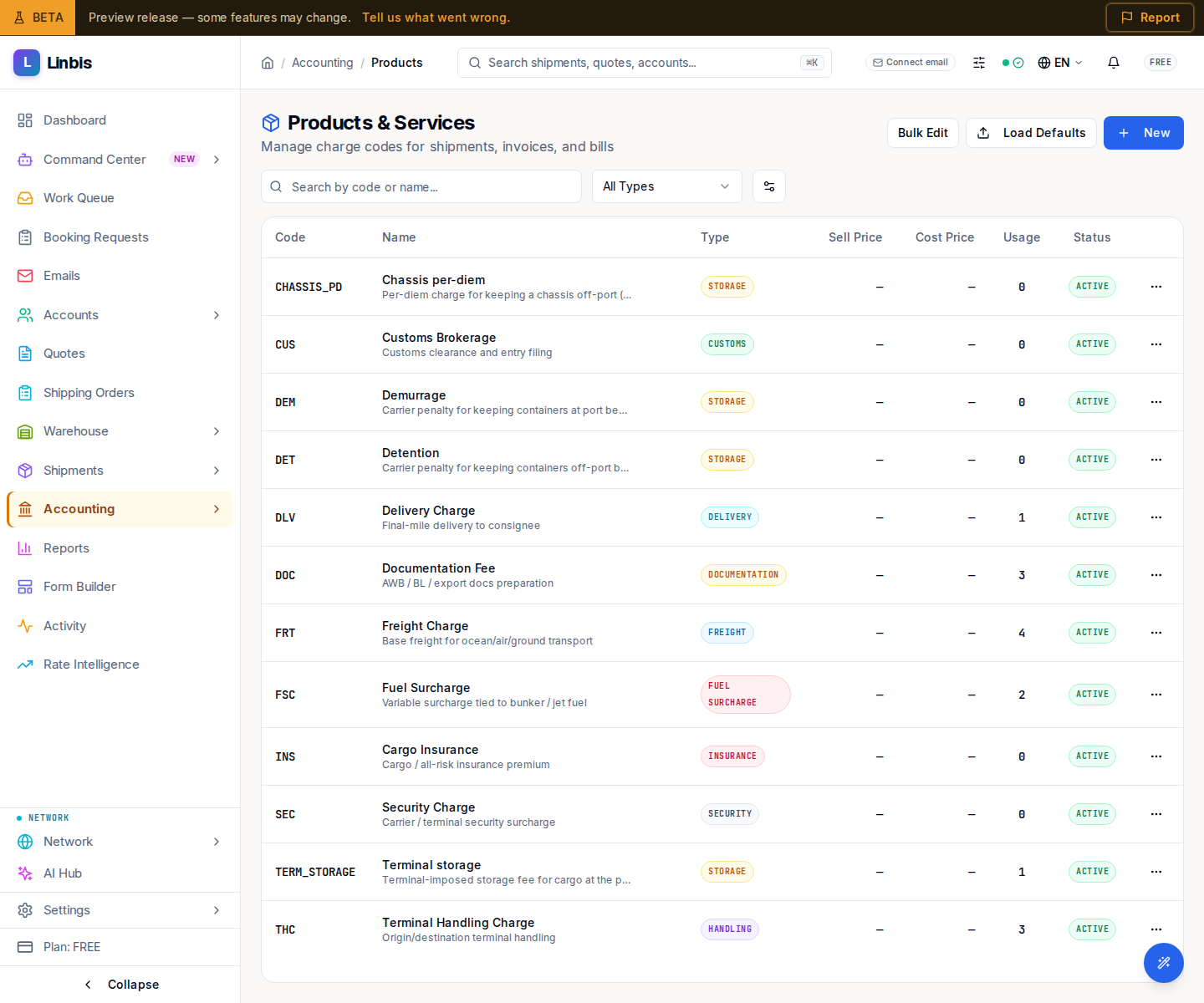Click the Bulk Edit button
The height and width of the screenshot is (1003, 1204).
tap(923, 133)
